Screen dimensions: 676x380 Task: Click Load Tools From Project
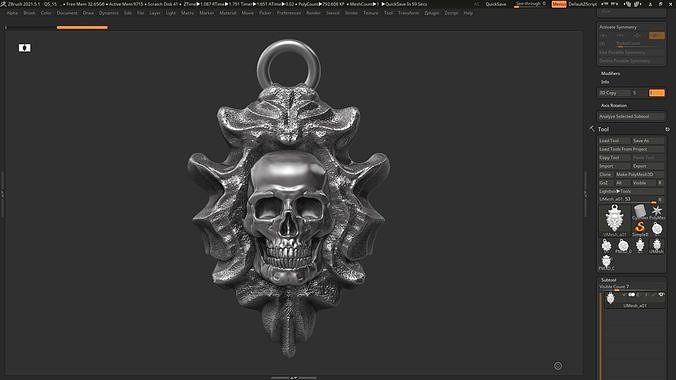tap(631, 149)
